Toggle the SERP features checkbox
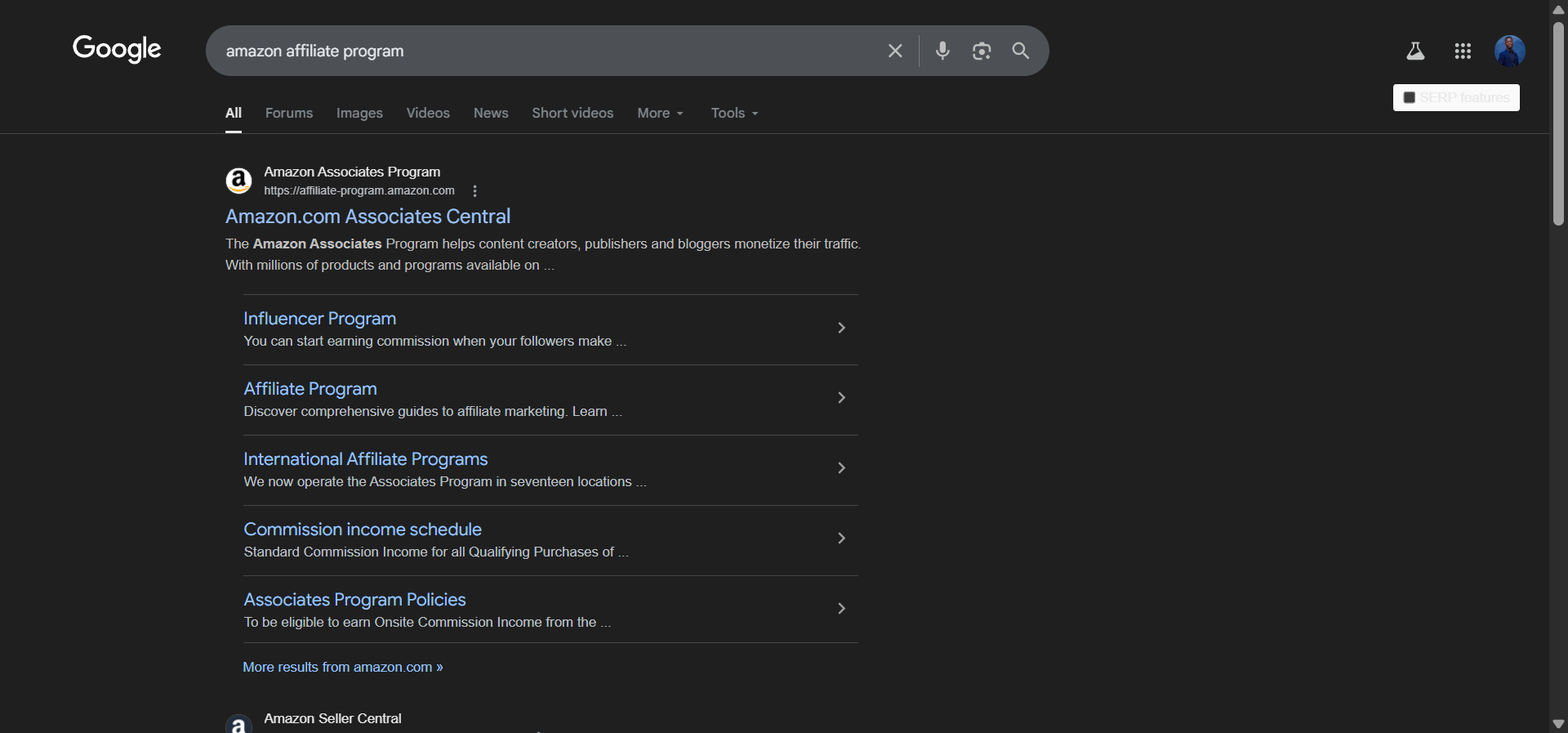This screenshot has width=1568, height=733. (x=1409, y=98)
